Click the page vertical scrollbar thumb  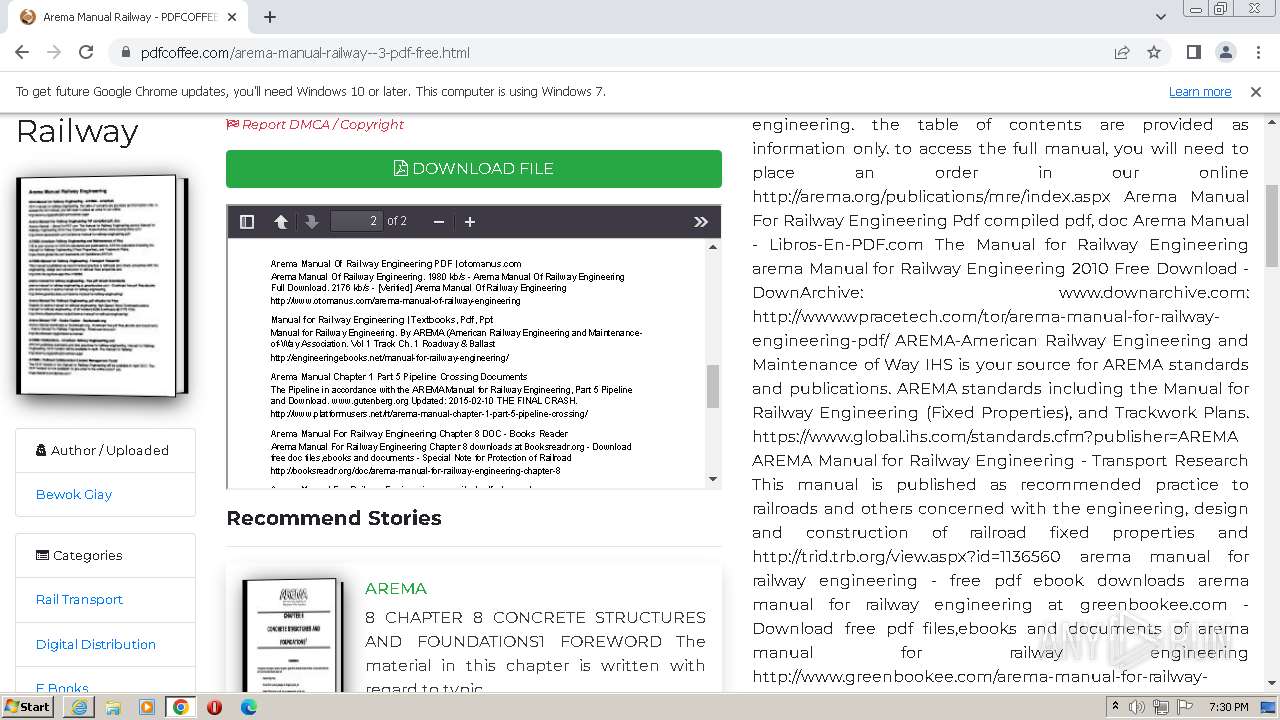coord(1272,225)
